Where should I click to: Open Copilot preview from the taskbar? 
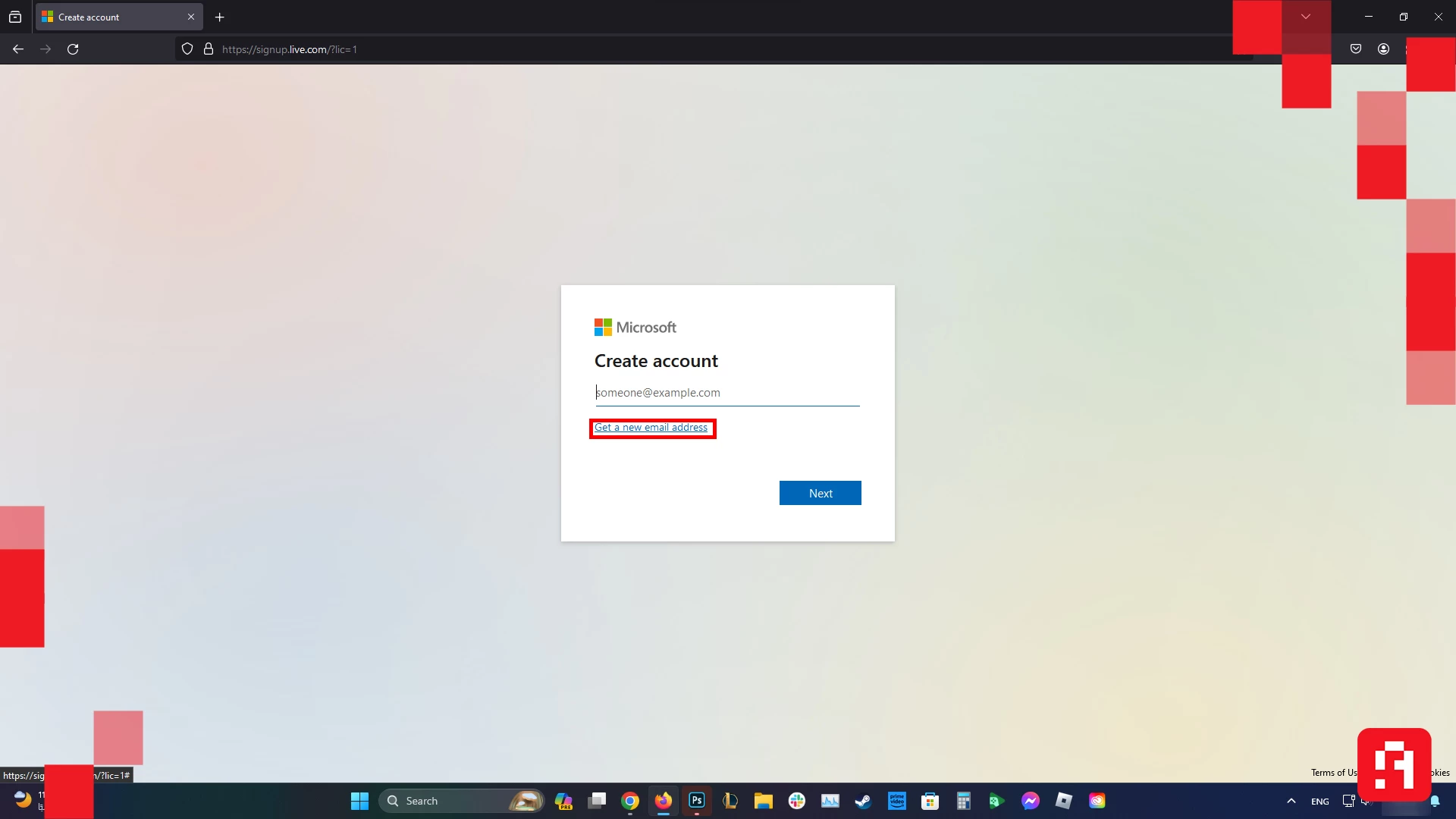tap(563, 801)
